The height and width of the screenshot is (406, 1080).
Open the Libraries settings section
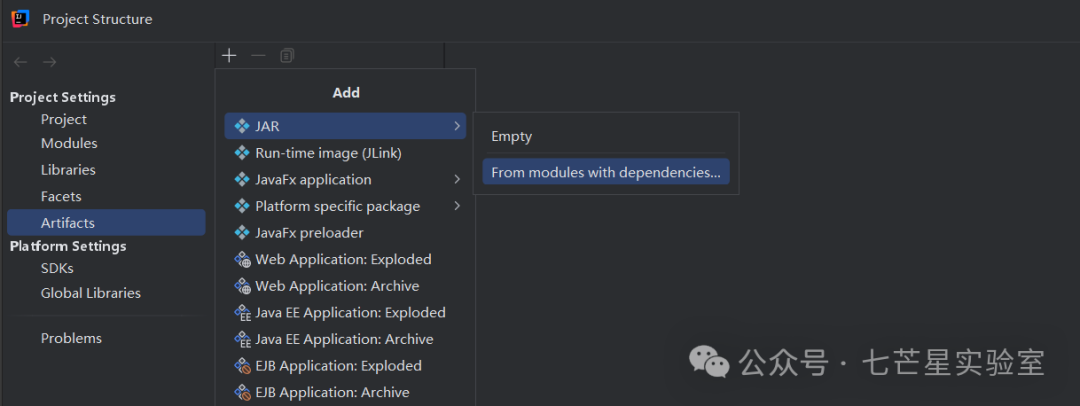click(68, 170)
